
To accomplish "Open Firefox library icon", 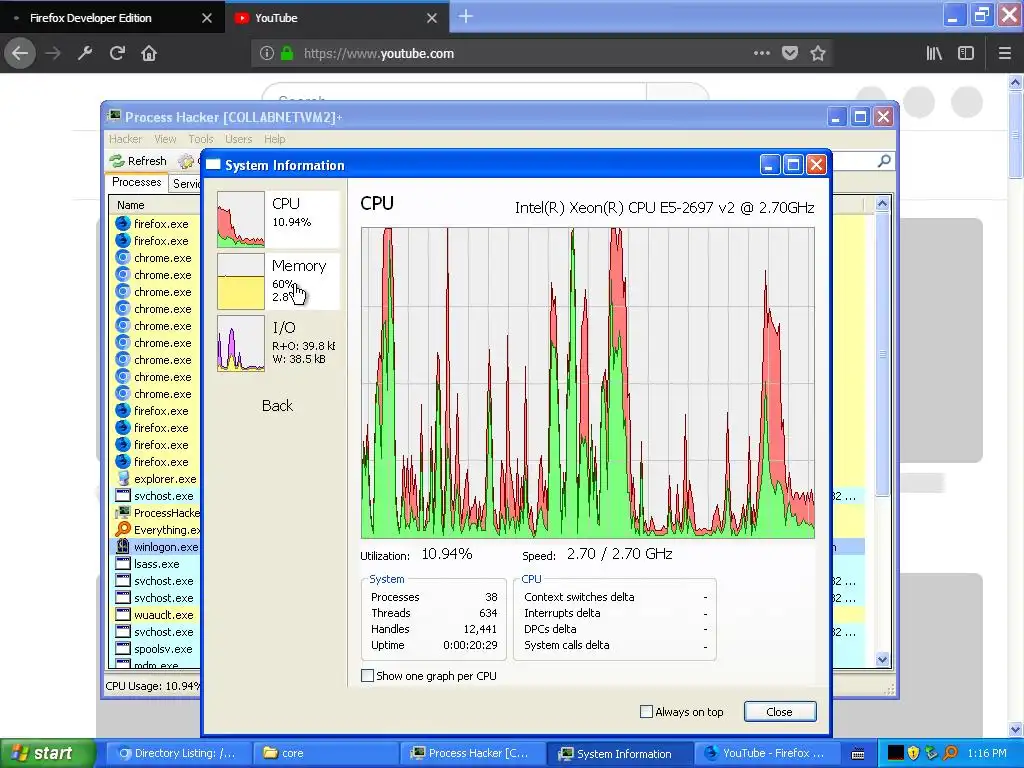I will [x=934, y=54].
